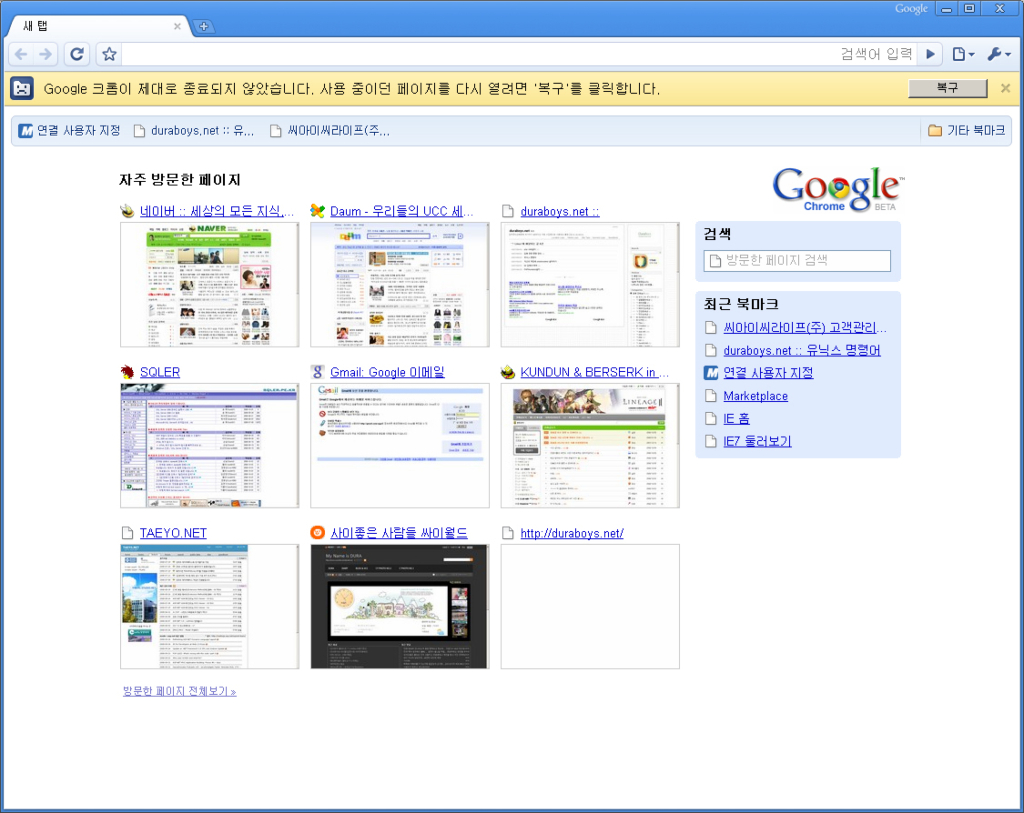The image size is (1024, 813).
Task: Click 방문한 페이지 전체보기 link
Action: [180, 691]
